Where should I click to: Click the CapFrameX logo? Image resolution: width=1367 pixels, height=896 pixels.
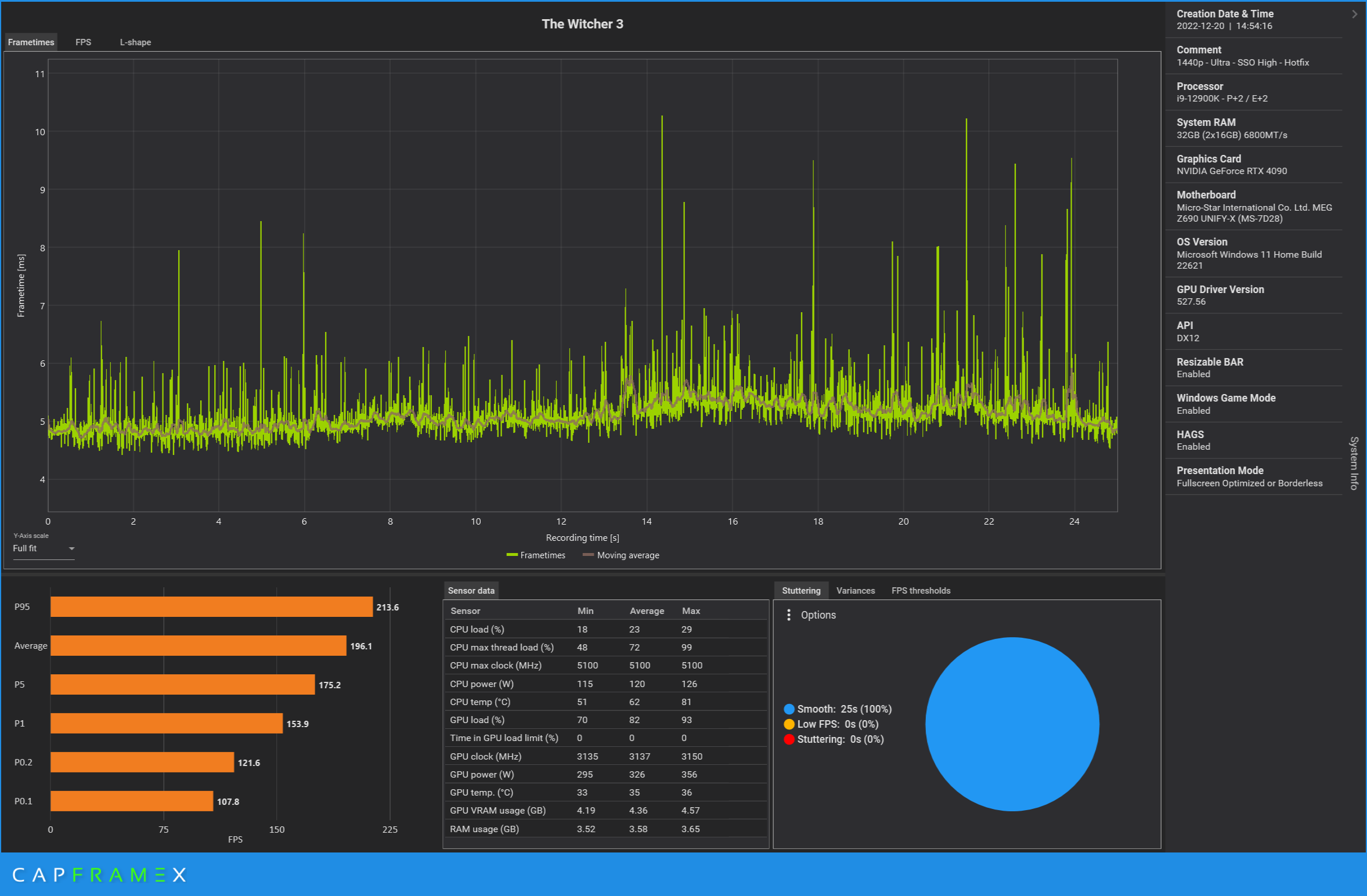[x=99, y=875]
